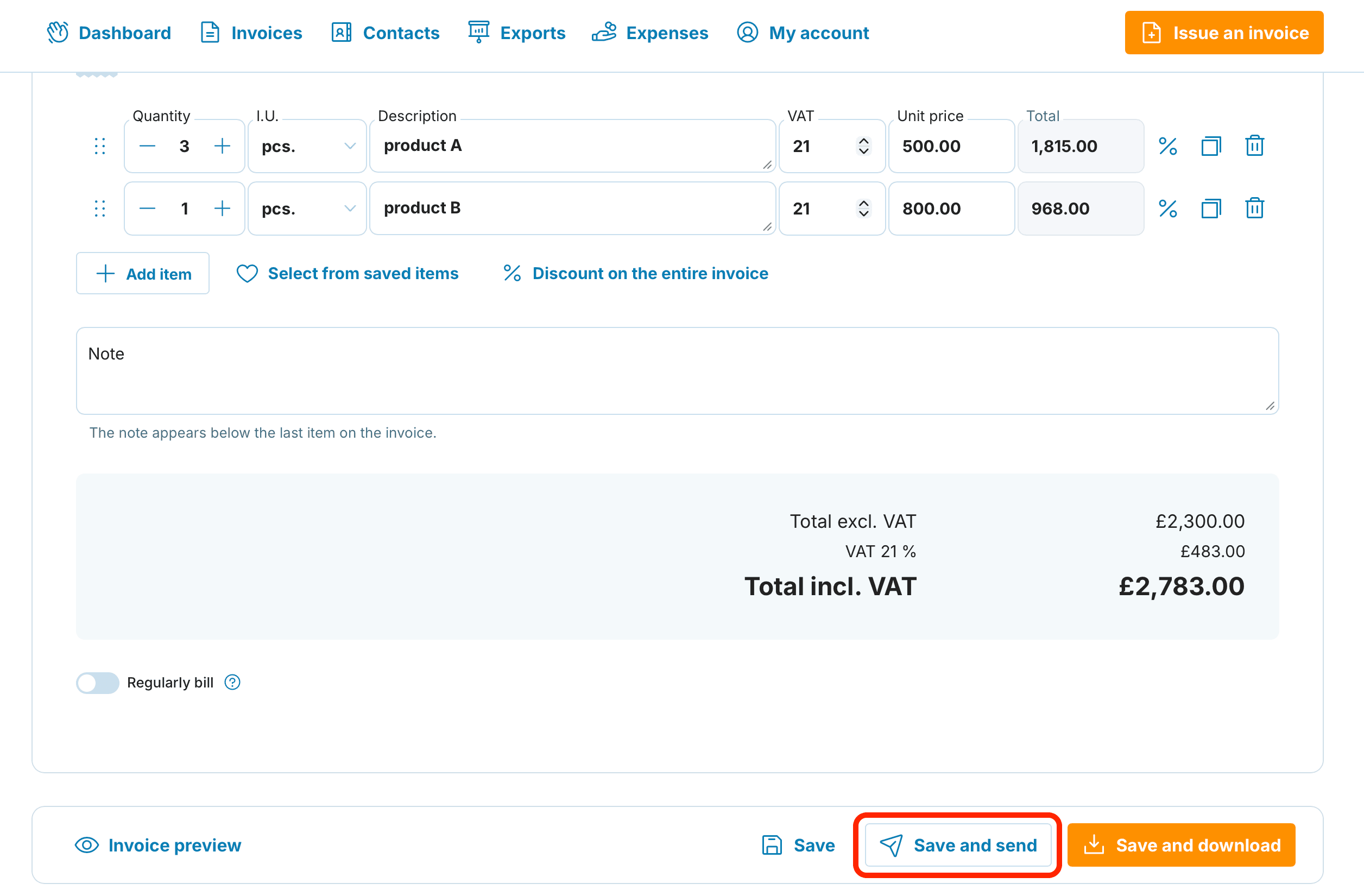
Task: Duplicate the product A row
Action: [x=1211, y=146]
